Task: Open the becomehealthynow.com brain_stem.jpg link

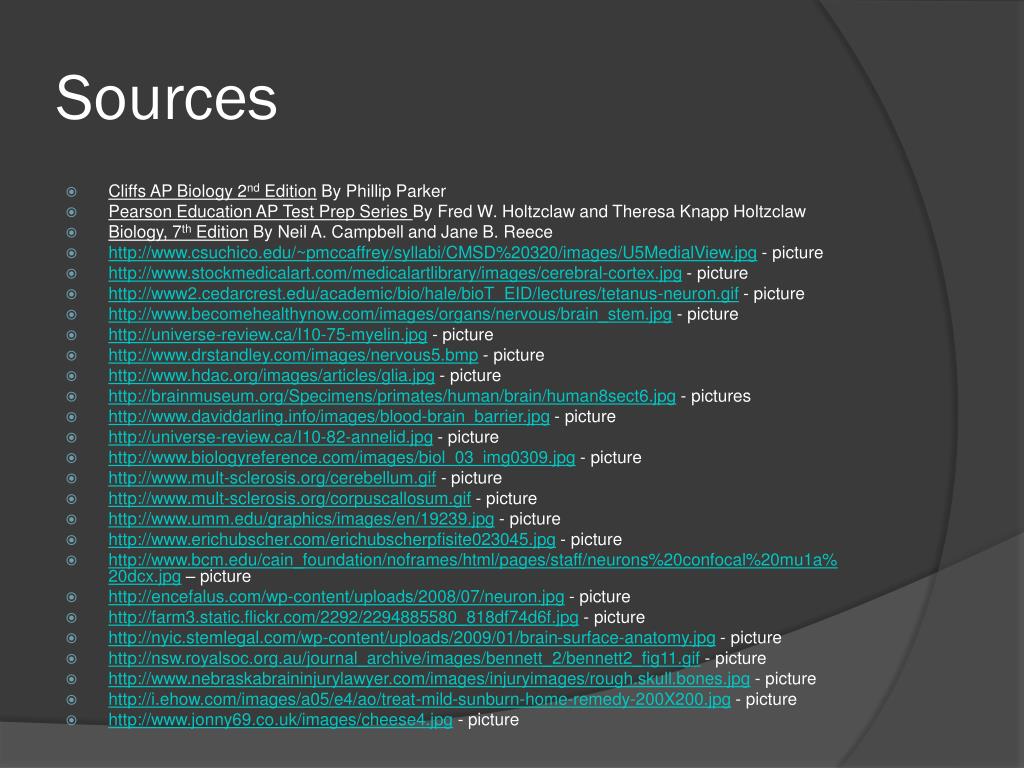Action: pos(390,314)
